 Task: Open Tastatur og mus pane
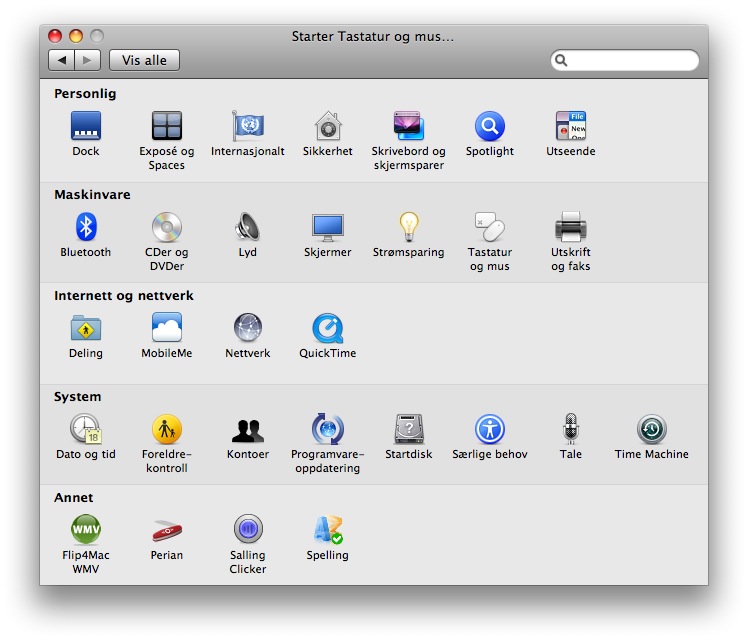click(x=490, y=227)
